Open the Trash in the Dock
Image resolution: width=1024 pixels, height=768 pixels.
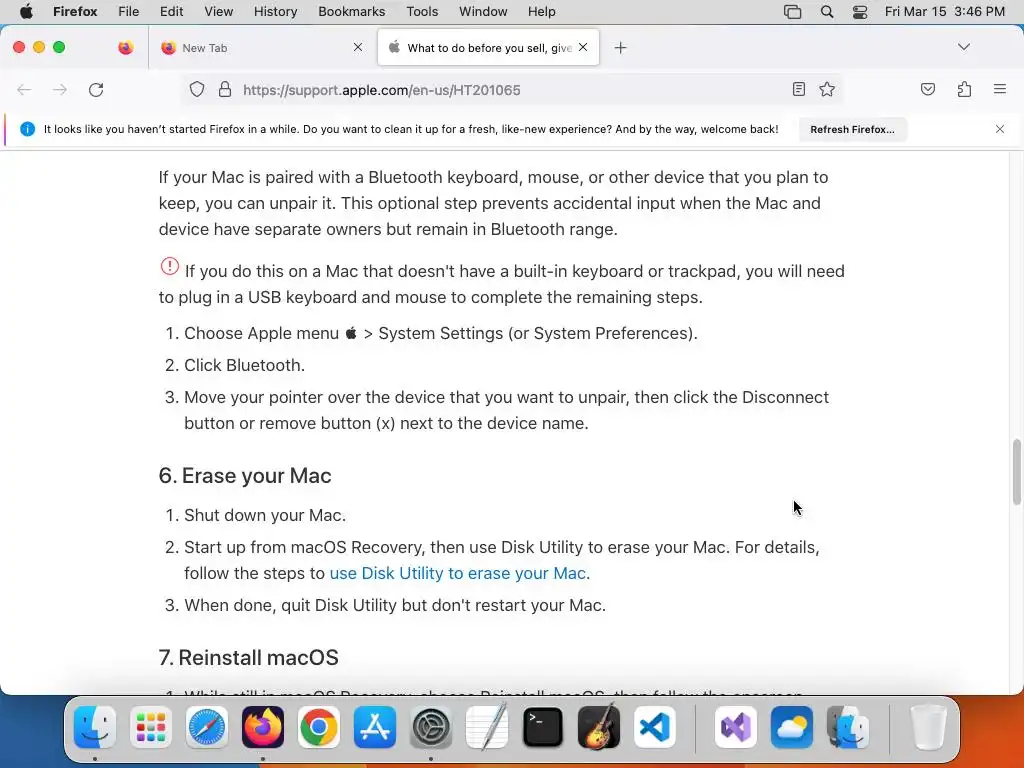928,727
